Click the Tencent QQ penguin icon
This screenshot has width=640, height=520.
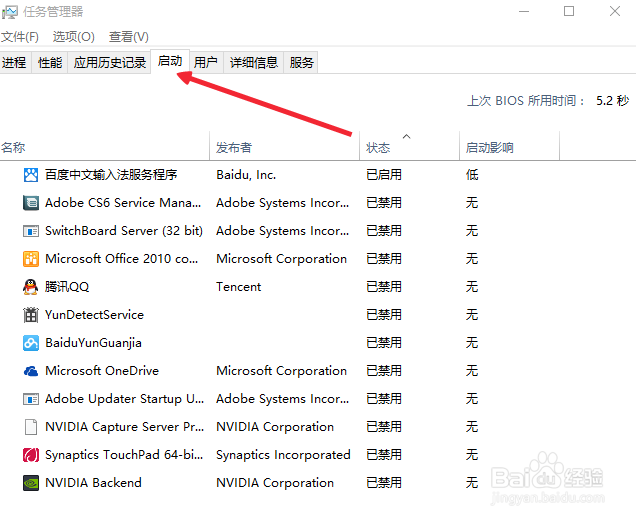pyautogui.click(x=31, y=287)
